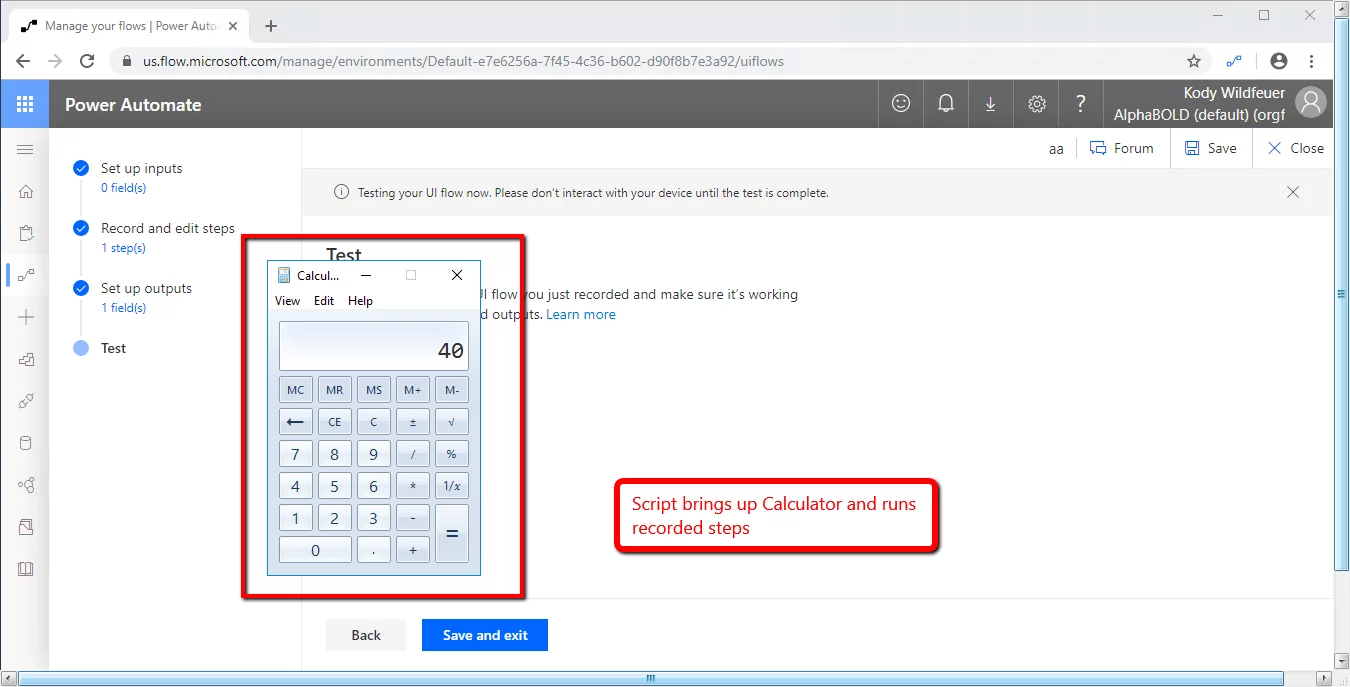Go to the Set up inputs step

tap(142, 168)
